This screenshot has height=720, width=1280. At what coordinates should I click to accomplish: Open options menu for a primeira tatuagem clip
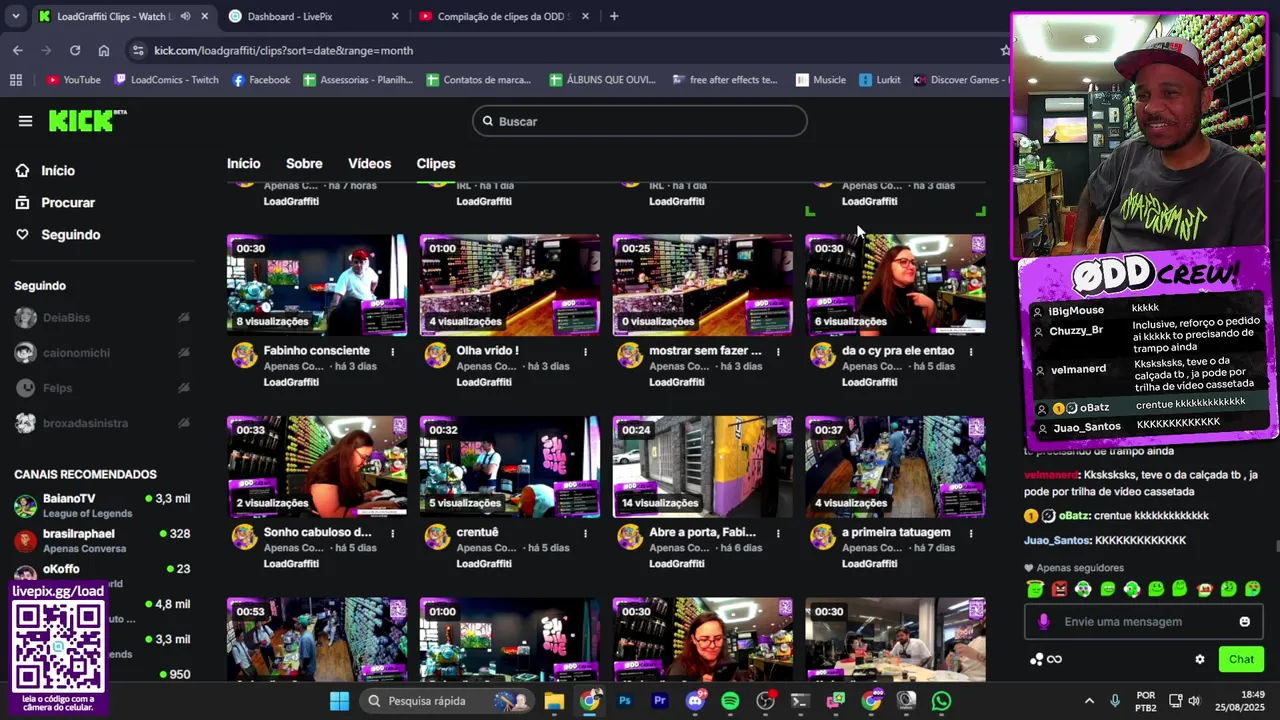point(971,533)
